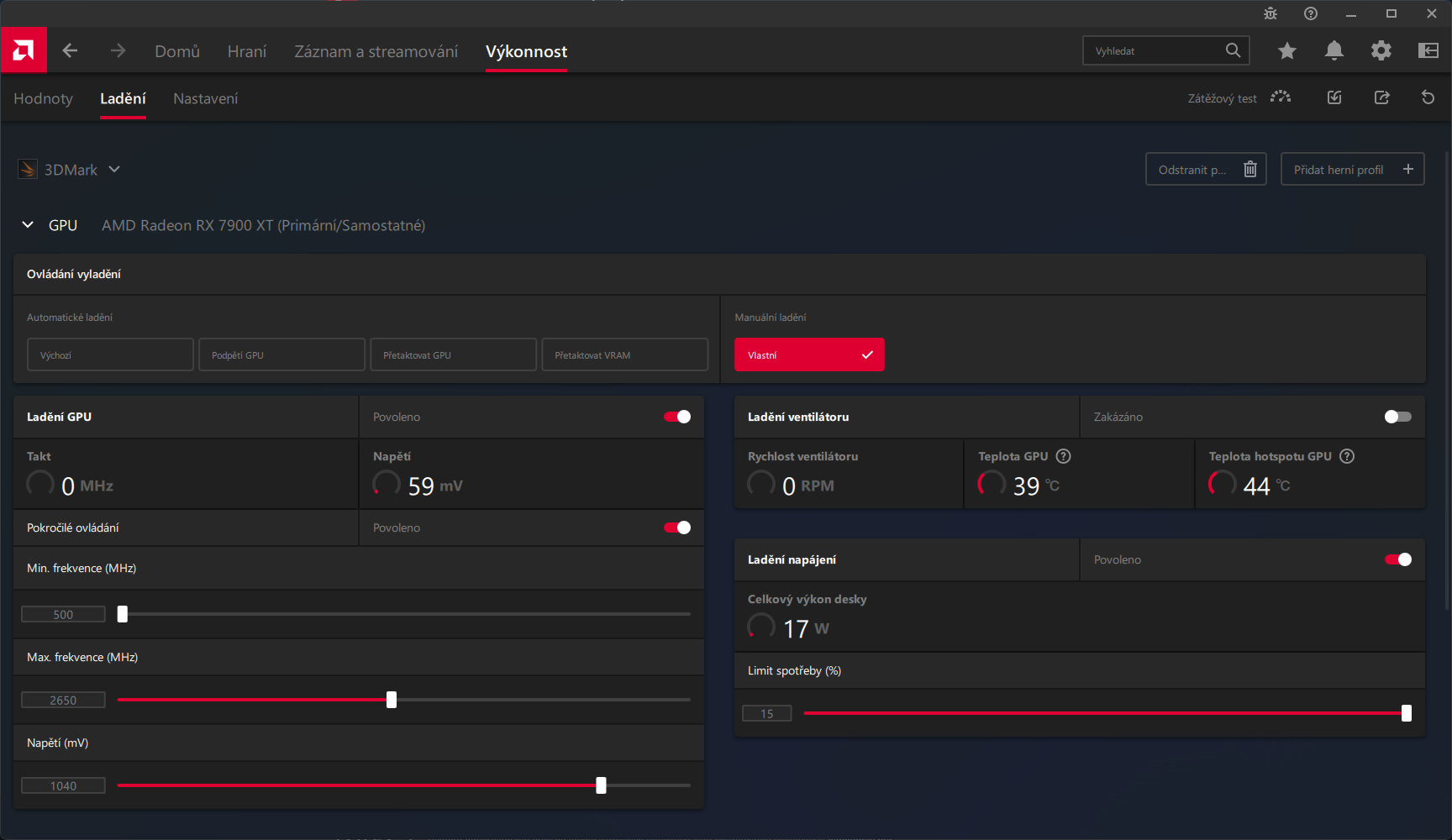This screenshot has width=1452, height=840.
Task: Click the Max. frekvence slider handle
Action: pyautogui.click(x=392, y=700)
